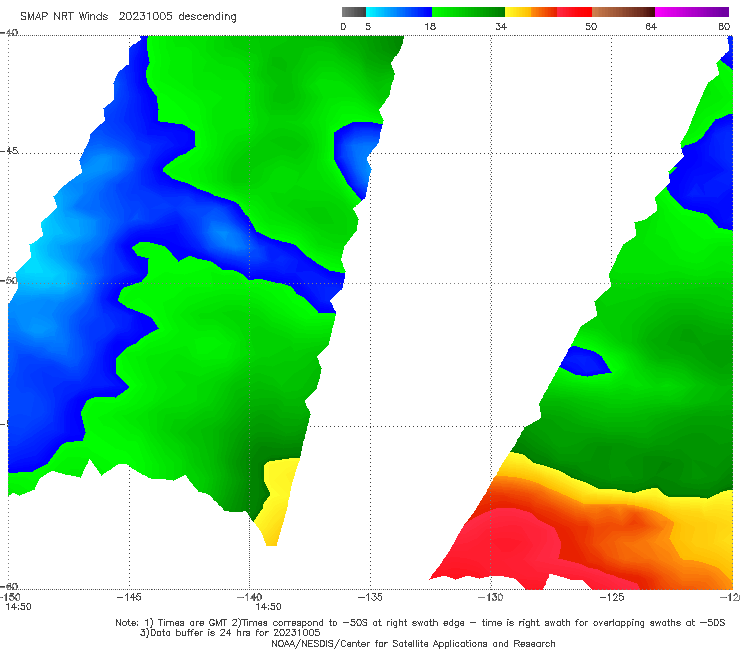Click the color bar label '18'
This screenshot has width=740, height=650.
[430, 26]
